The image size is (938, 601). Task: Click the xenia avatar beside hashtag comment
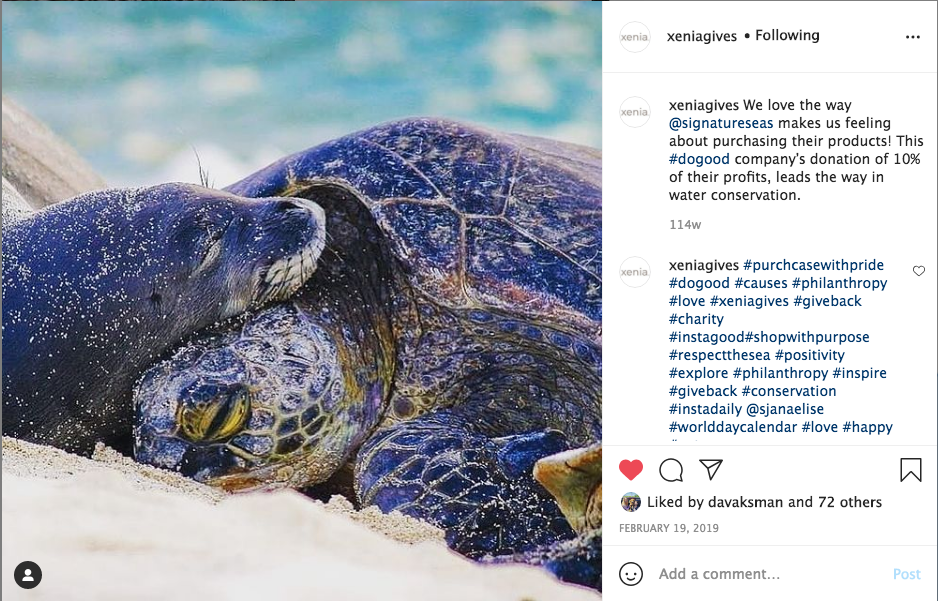634,272
